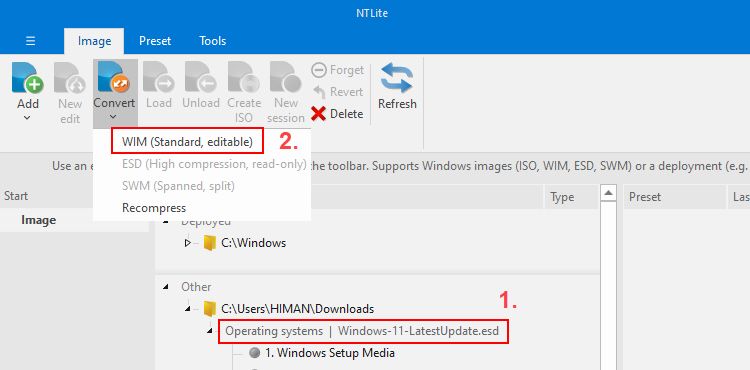Click the Convert toolbar icon

[x=113, y=77]
